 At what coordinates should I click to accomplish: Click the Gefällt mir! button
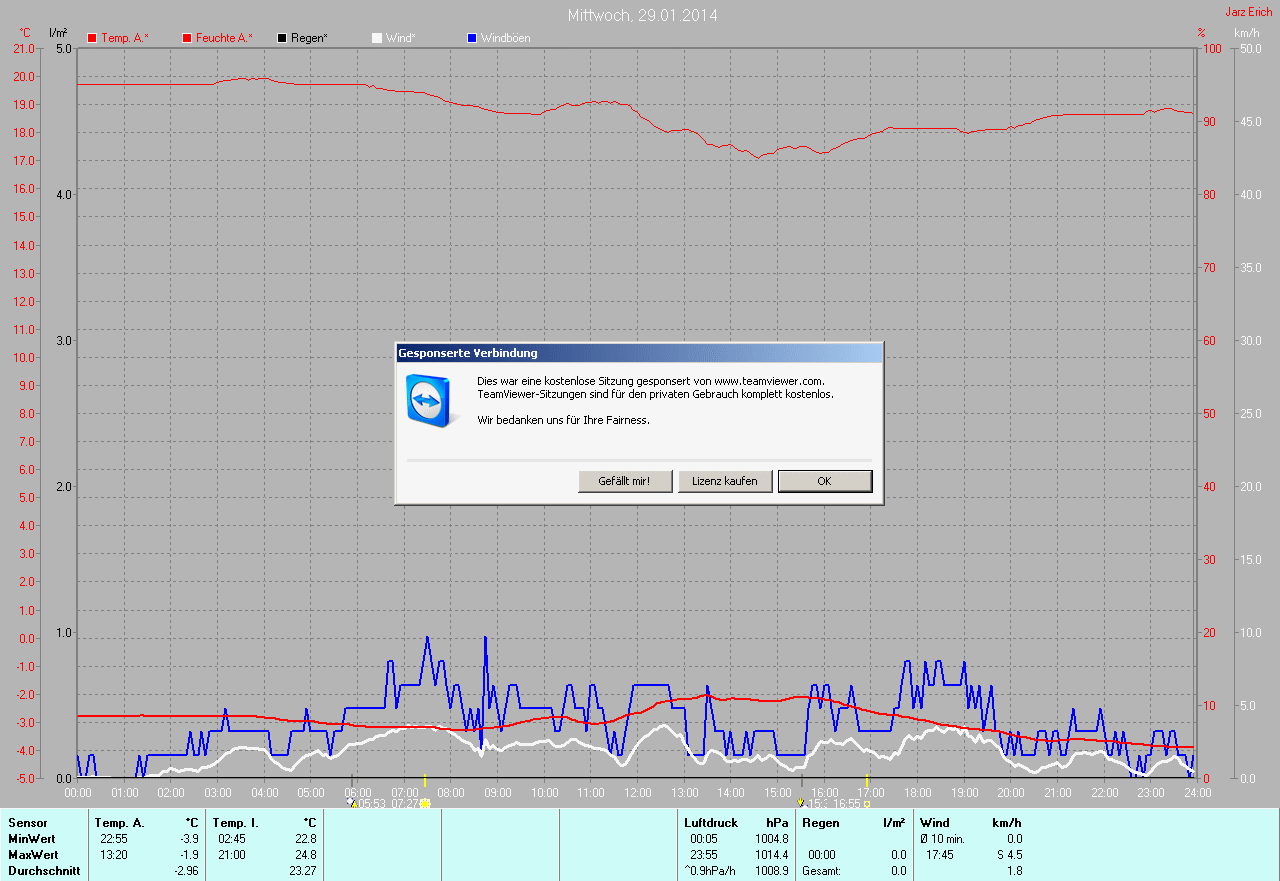(625, 481)
